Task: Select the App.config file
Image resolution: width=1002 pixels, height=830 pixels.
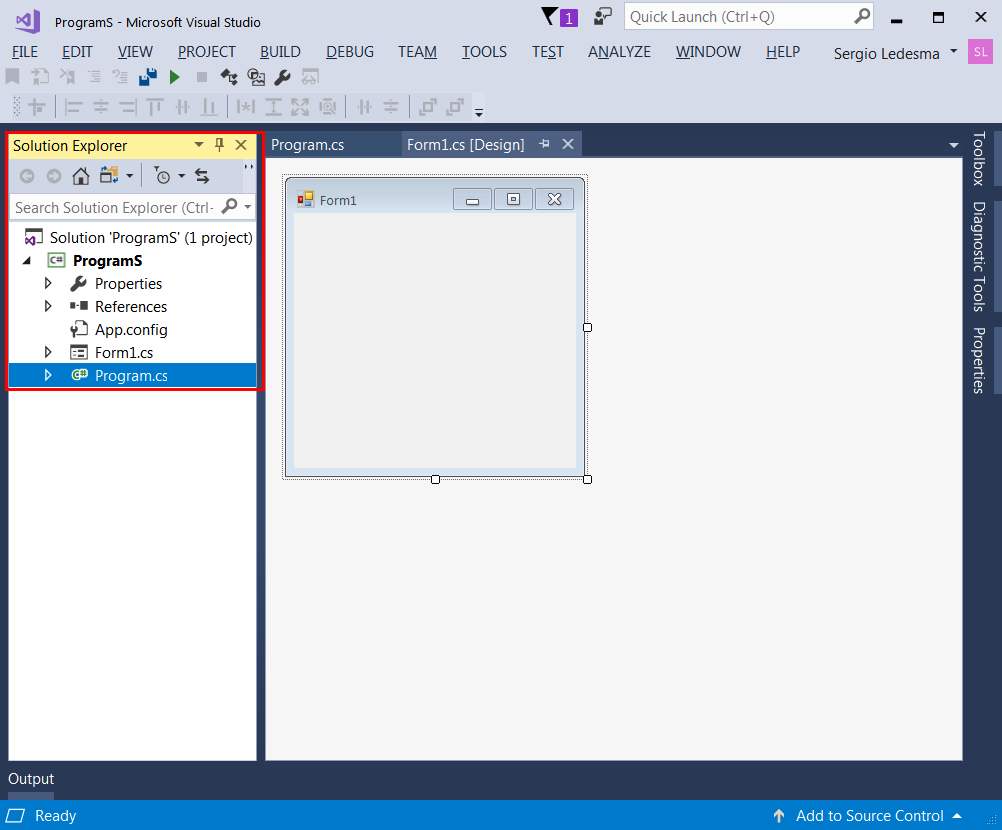Action: pos(131,330)
